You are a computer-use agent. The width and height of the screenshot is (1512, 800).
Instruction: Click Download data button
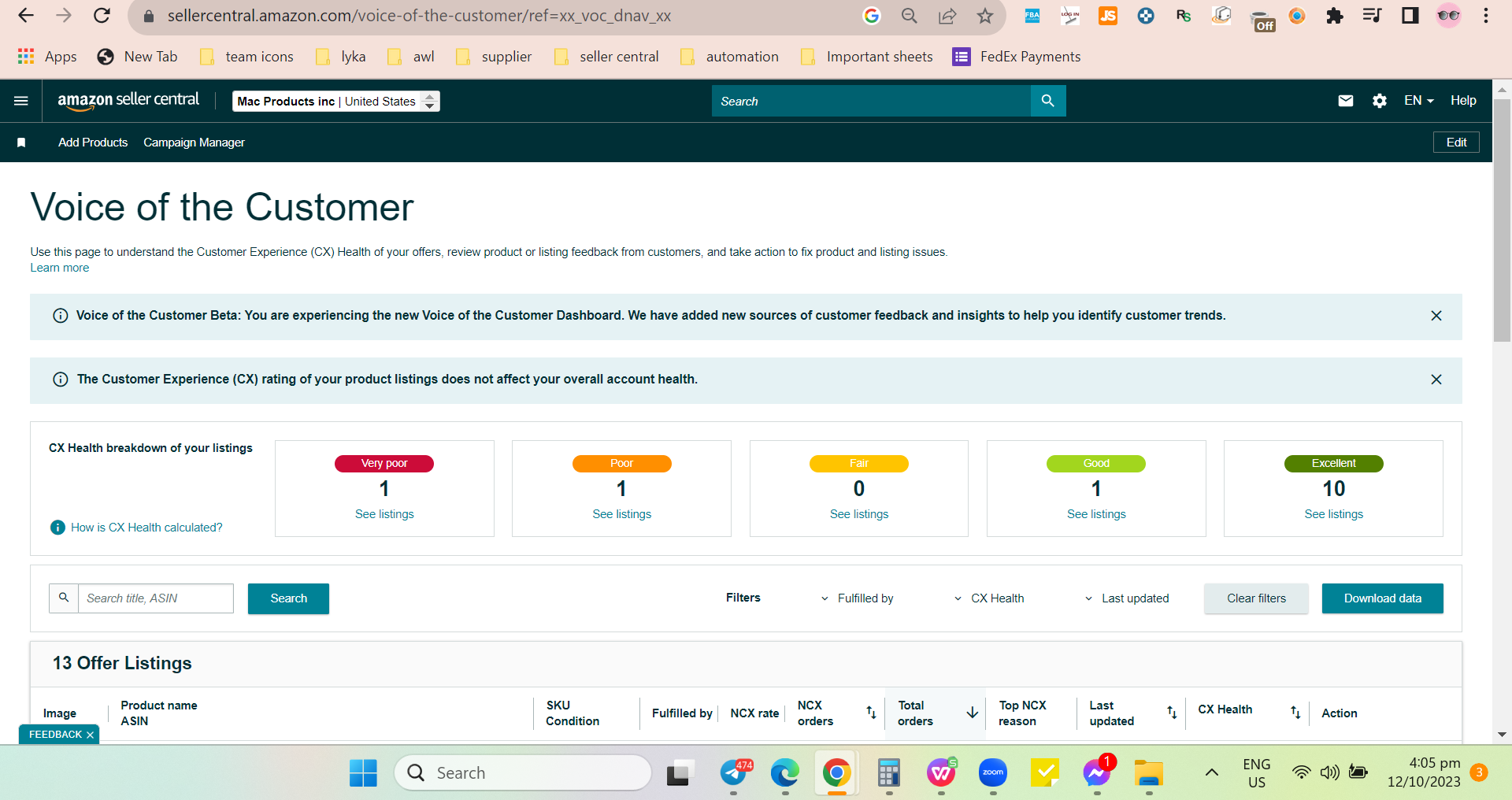(x=1383, y=598)
